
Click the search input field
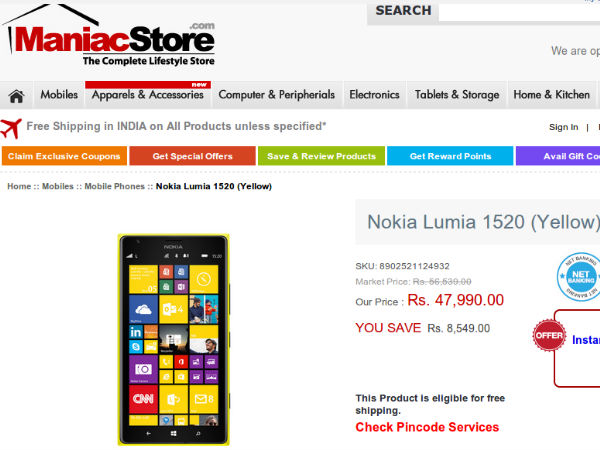pyautogui.click(x=519, y=13)
